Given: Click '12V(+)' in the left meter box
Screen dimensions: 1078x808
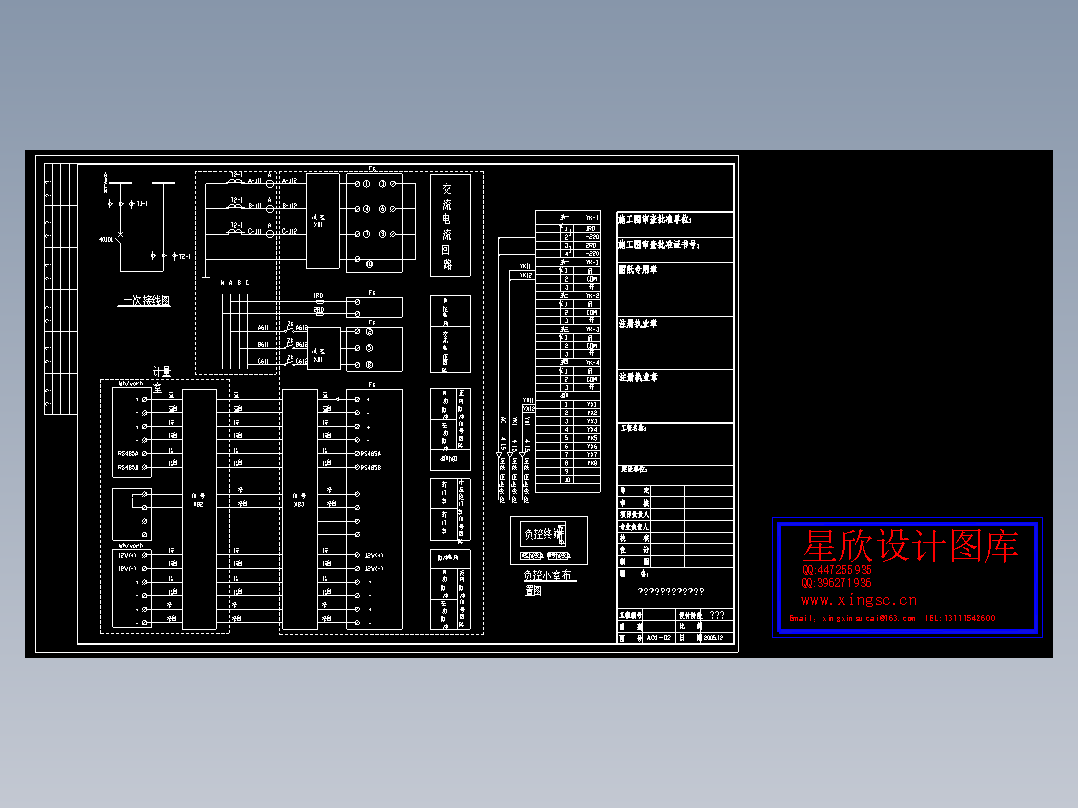Looking at the screenshot, I should coord(127,556).
